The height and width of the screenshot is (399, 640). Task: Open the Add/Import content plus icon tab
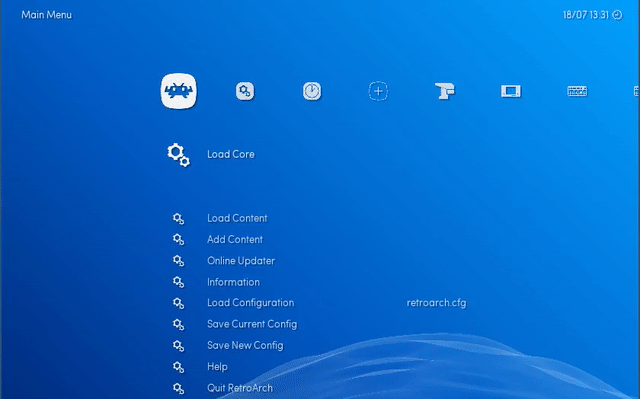point(378,91)
